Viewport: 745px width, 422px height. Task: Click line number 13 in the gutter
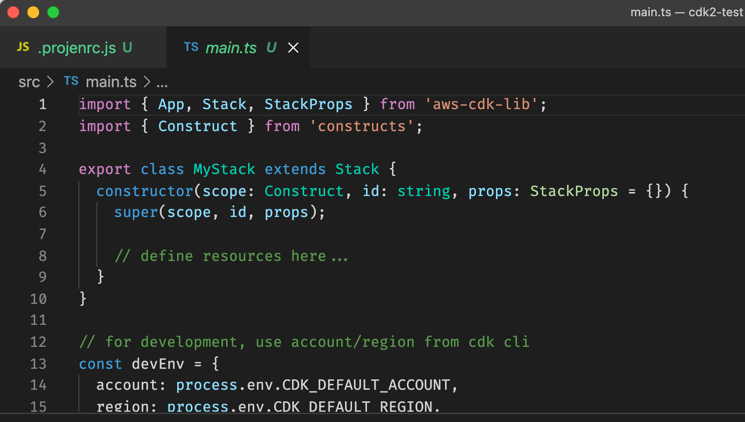pos(38,364)
